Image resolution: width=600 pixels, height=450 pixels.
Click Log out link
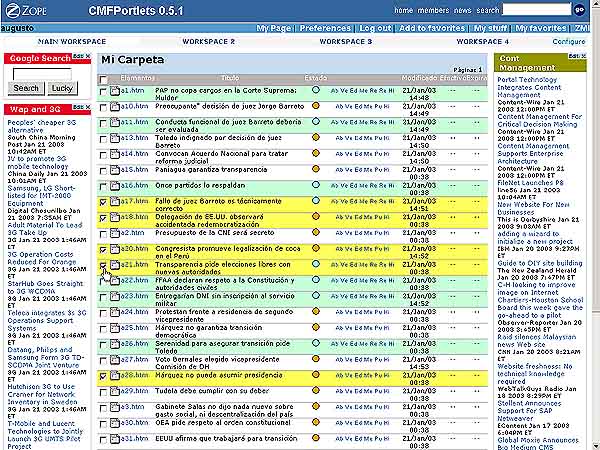point(375,28)
